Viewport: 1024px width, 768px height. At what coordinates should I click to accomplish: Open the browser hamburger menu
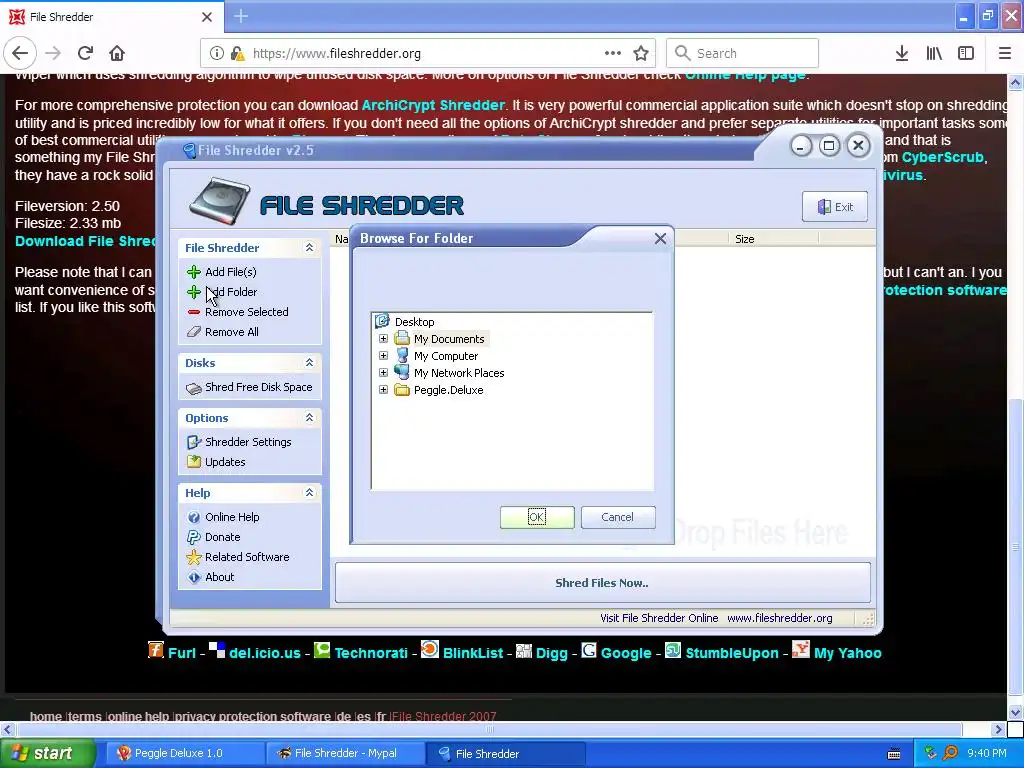pos(1005,53)
